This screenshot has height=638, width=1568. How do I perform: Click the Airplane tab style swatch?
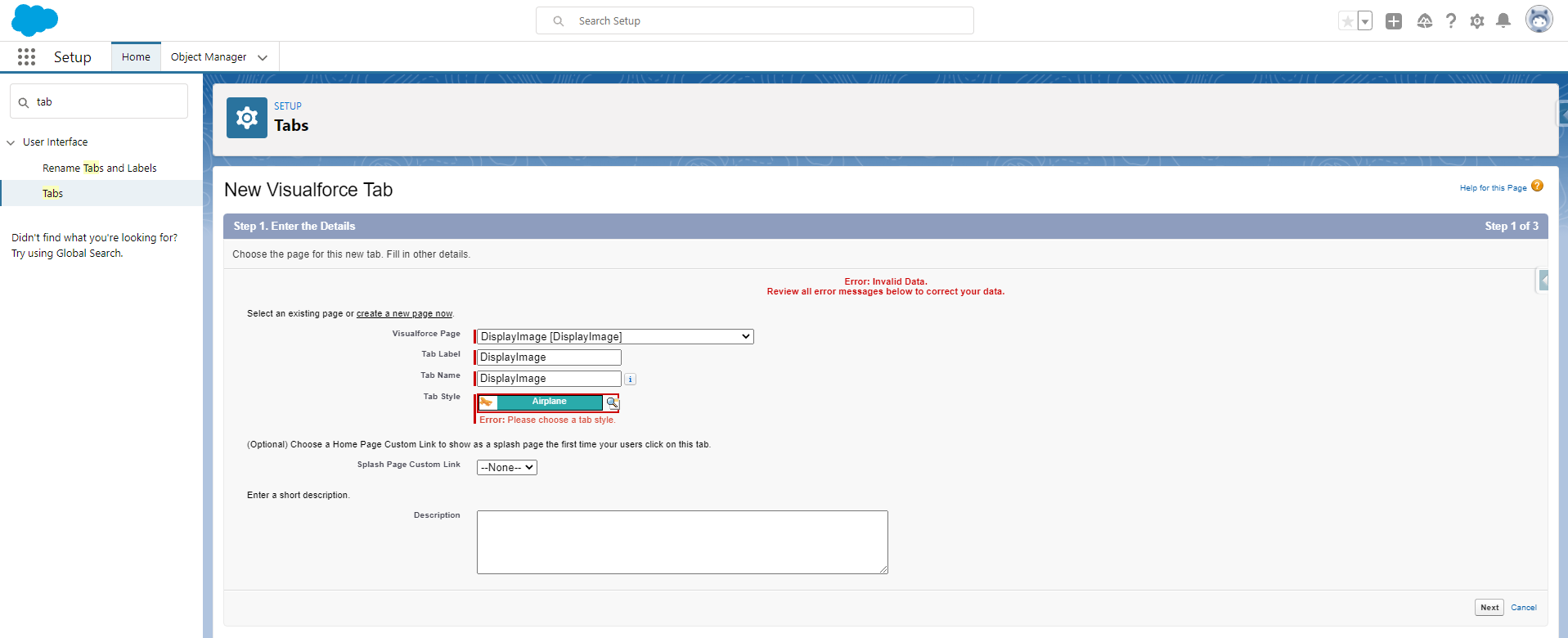(541, 402)
